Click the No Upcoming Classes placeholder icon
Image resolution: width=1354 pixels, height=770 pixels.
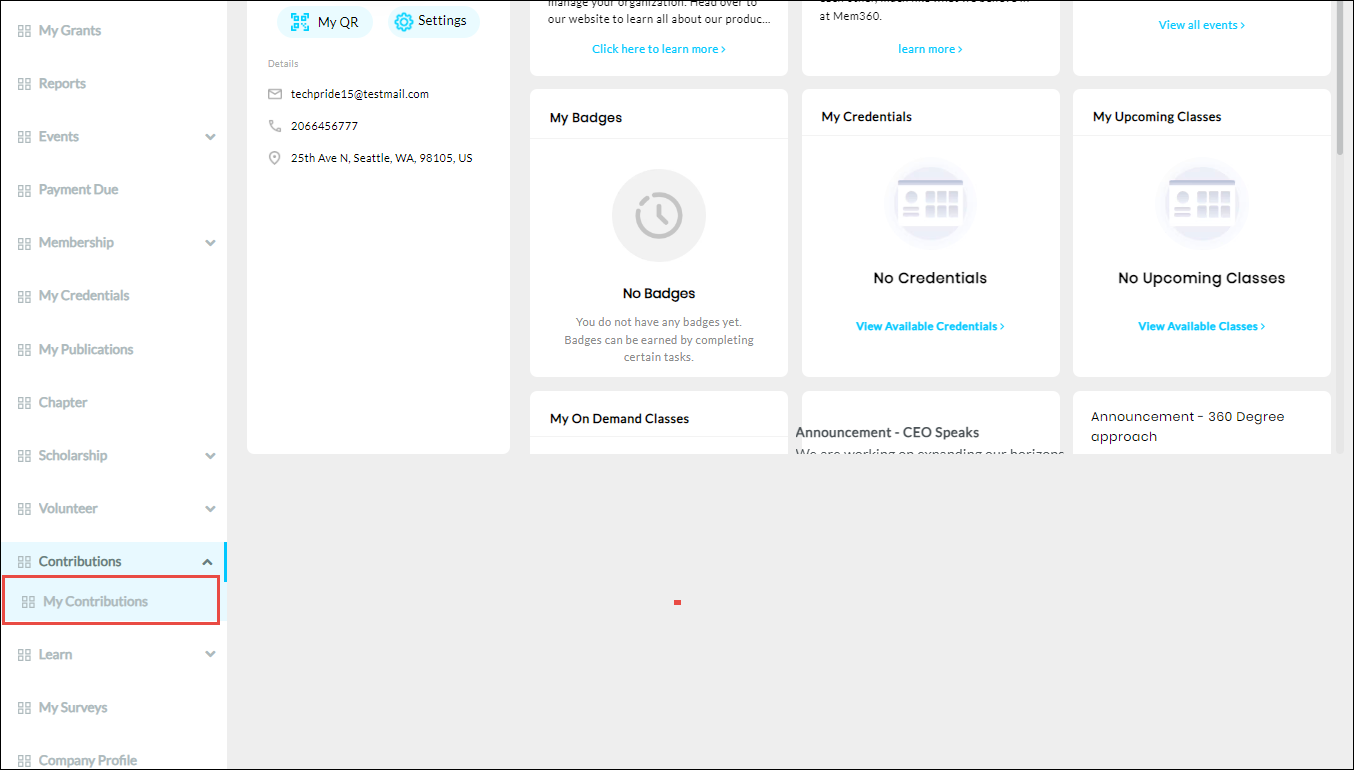[x=1201, y=204]
